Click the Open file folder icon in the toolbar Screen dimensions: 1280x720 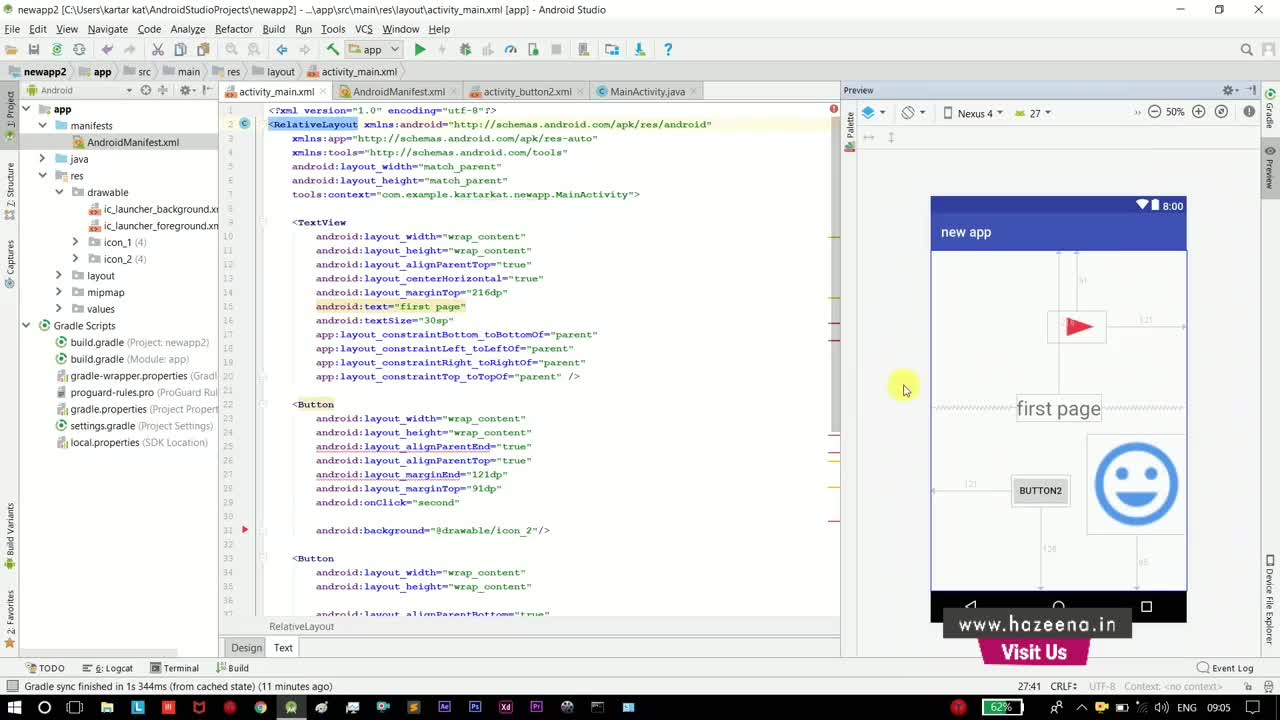pyautogui.click(x=11, y=49)
